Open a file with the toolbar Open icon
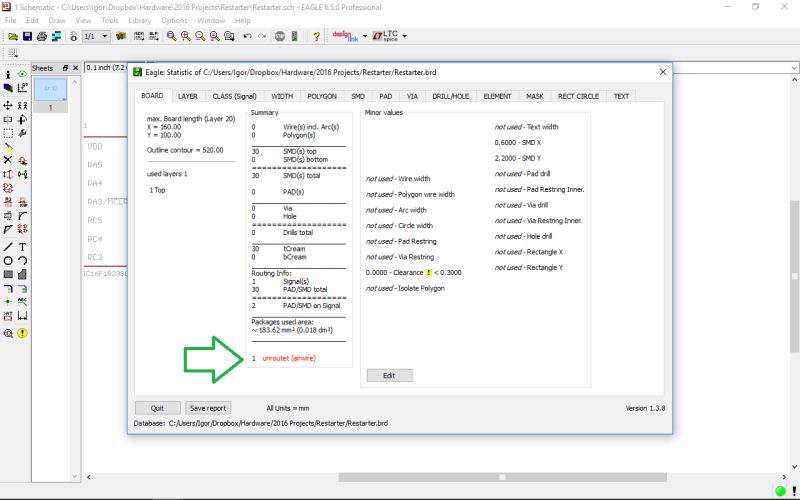Screen dimensions: 800x500 13,36
